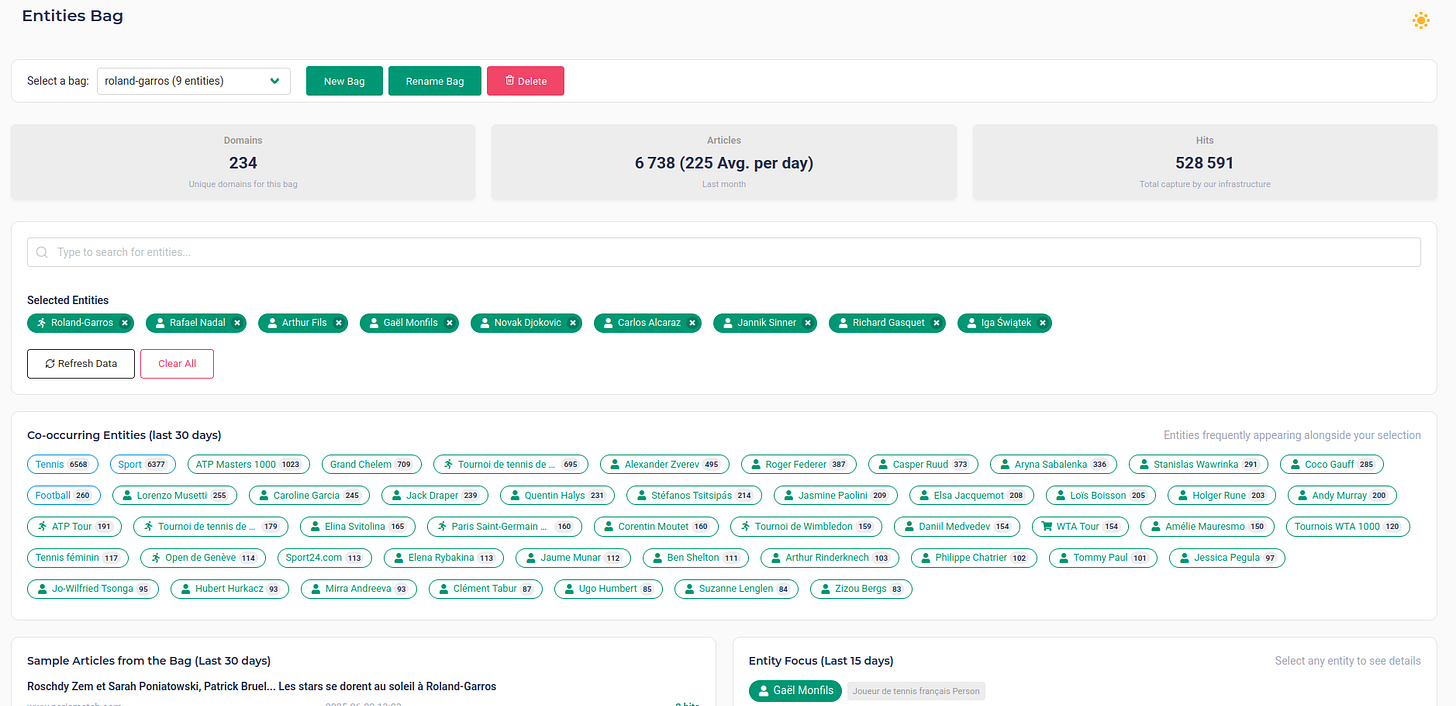Add Grand Chelem entity tag
The height and width of the screenshot is (706, 1456).
click(x=371, y=464)
